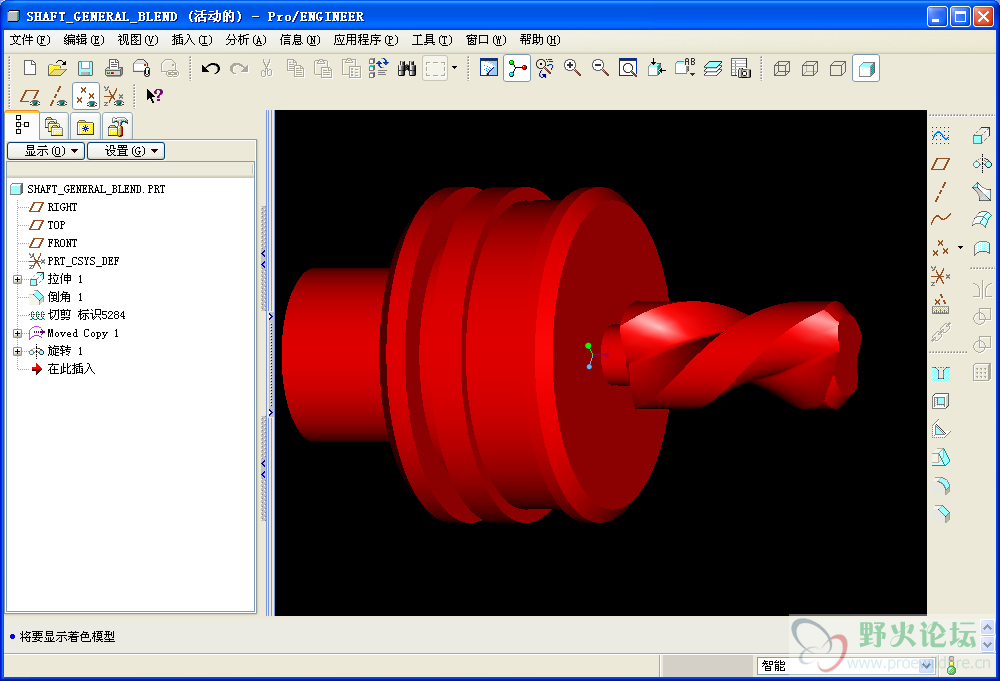The height and width of the screenshot is (681, 1000).
Task: Undo the last action
Action: tap(210, 68)
